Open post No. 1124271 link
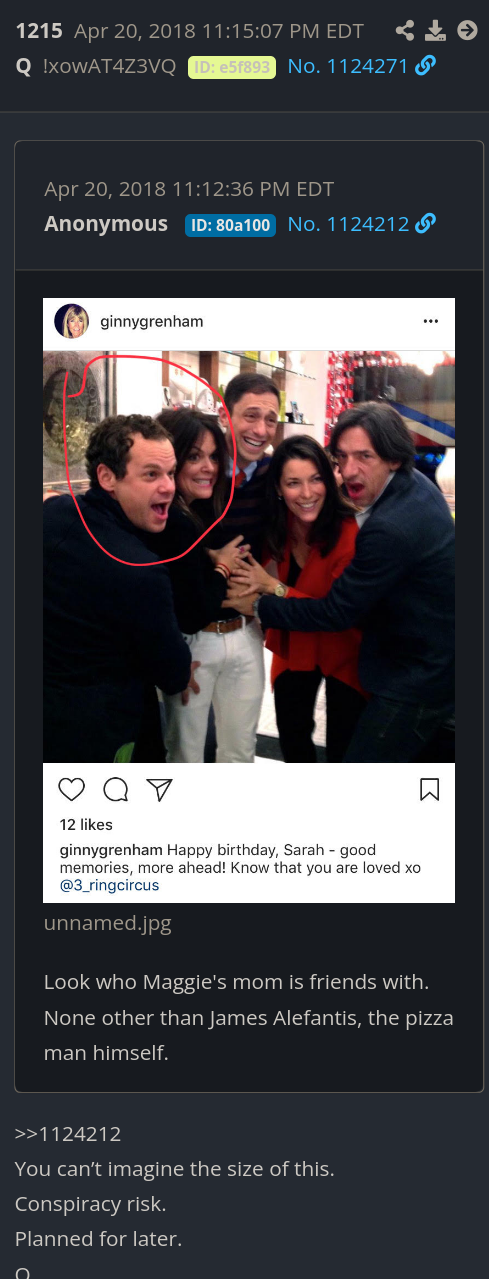 click(x=347, y=66)
